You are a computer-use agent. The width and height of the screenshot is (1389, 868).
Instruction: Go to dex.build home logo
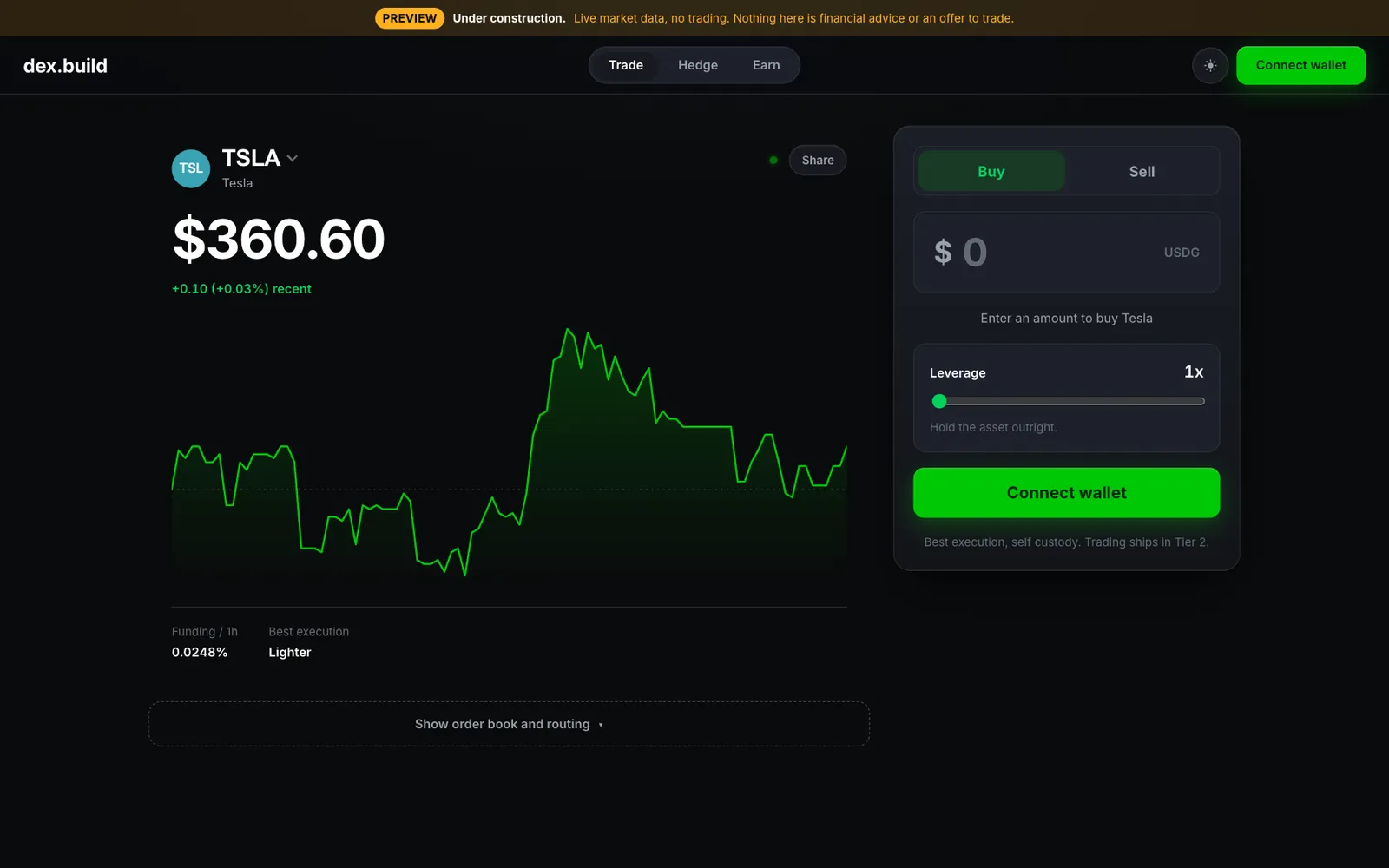[x=65, y=66]
